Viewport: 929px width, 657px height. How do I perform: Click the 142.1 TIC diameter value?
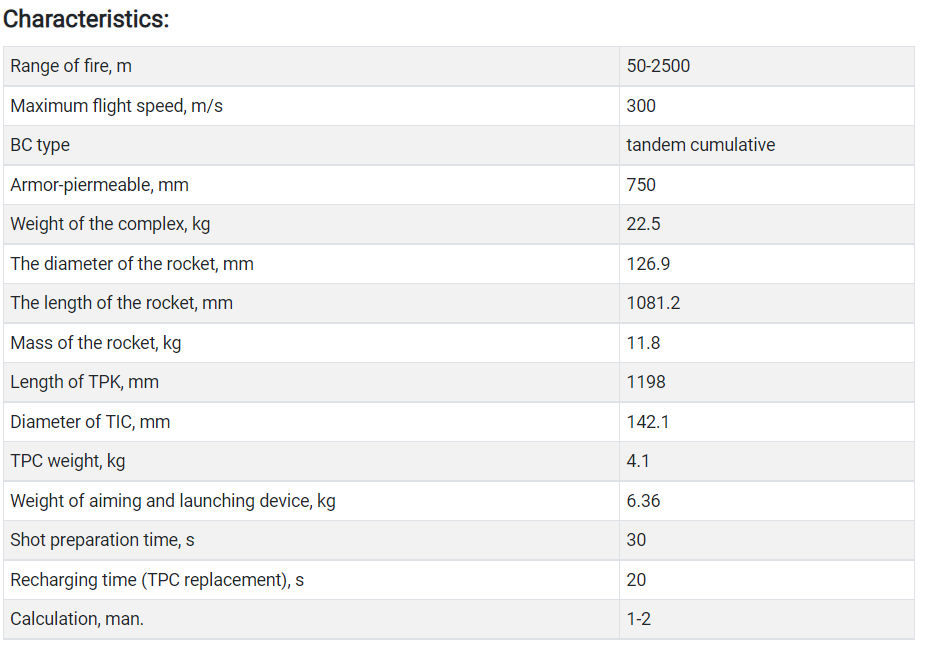[648, 422]
